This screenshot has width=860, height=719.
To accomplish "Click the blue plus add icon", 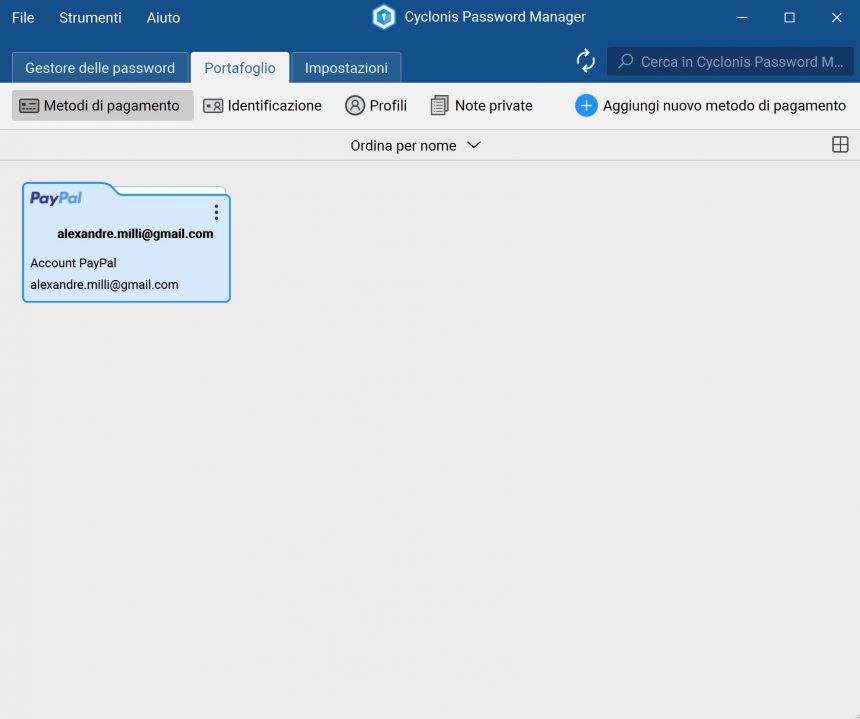I will pyautogui.click(x=586, y=105).
